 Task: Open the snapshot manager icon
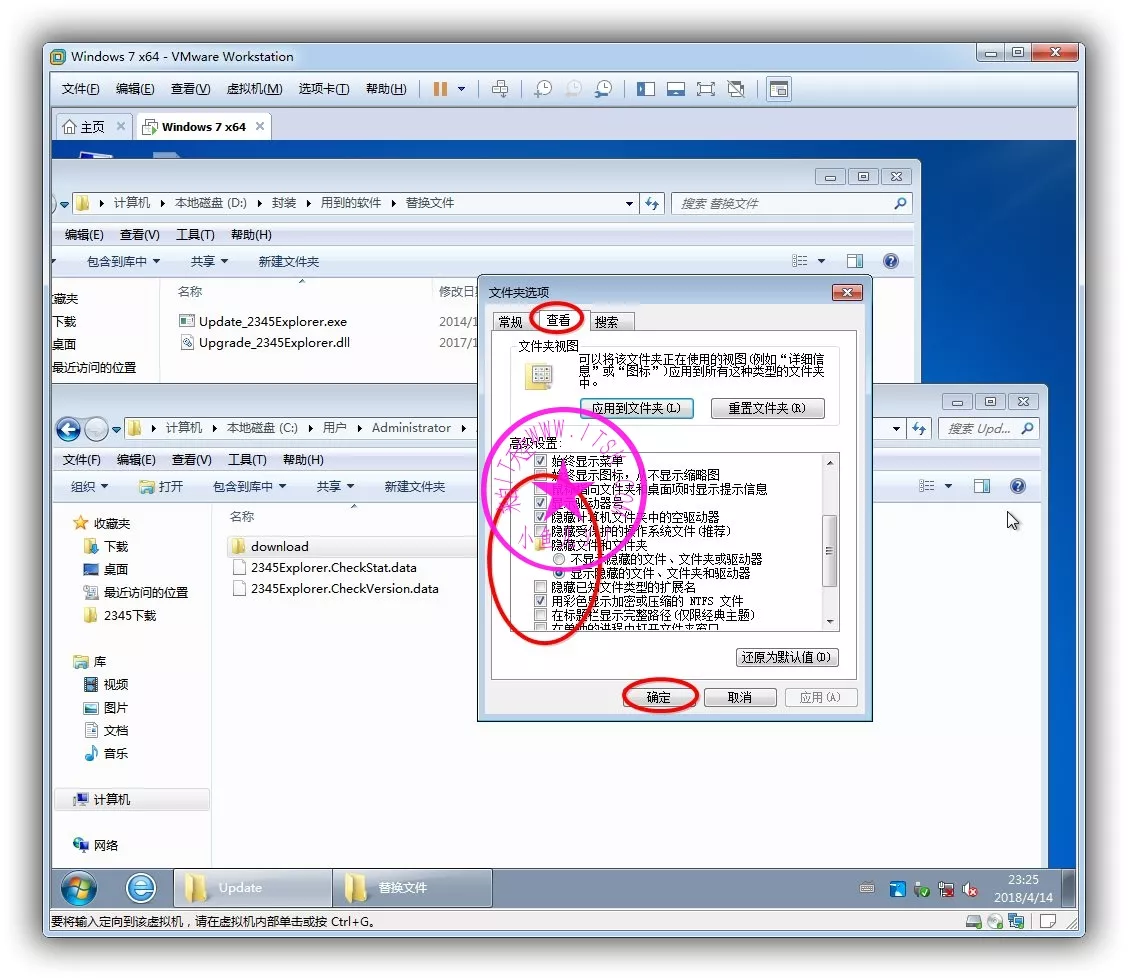[604, 89]
